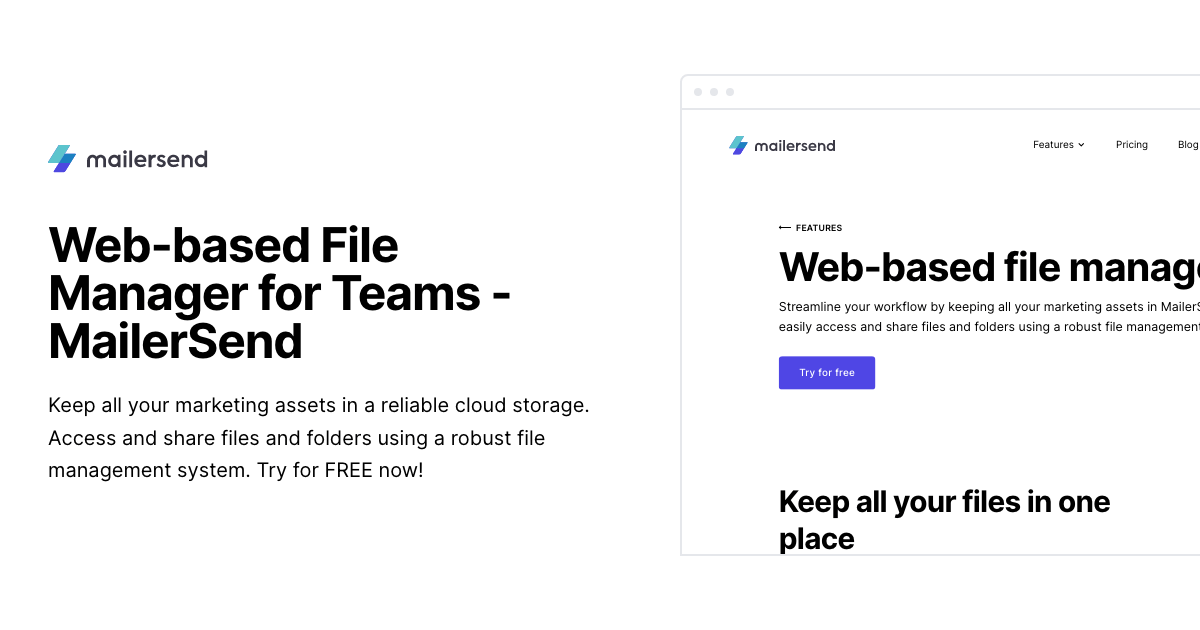Click the leftmost browser window dot

click(x=697, y=91)
